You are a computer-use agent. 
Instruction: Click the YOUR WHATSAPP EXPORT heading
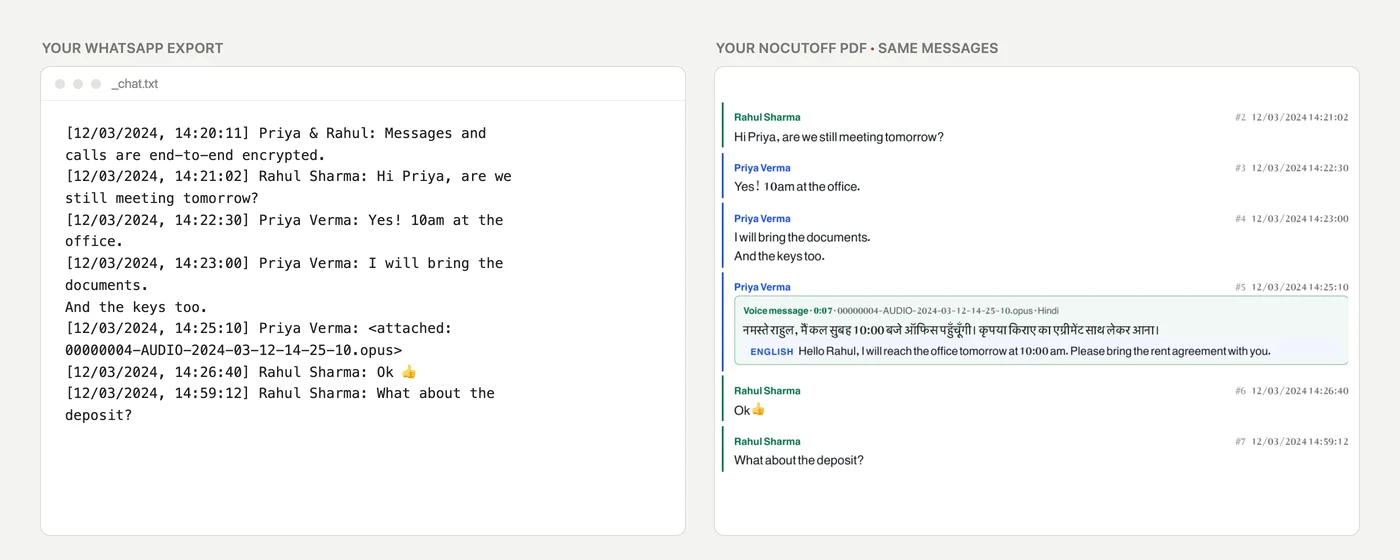(x=133, y=48)
